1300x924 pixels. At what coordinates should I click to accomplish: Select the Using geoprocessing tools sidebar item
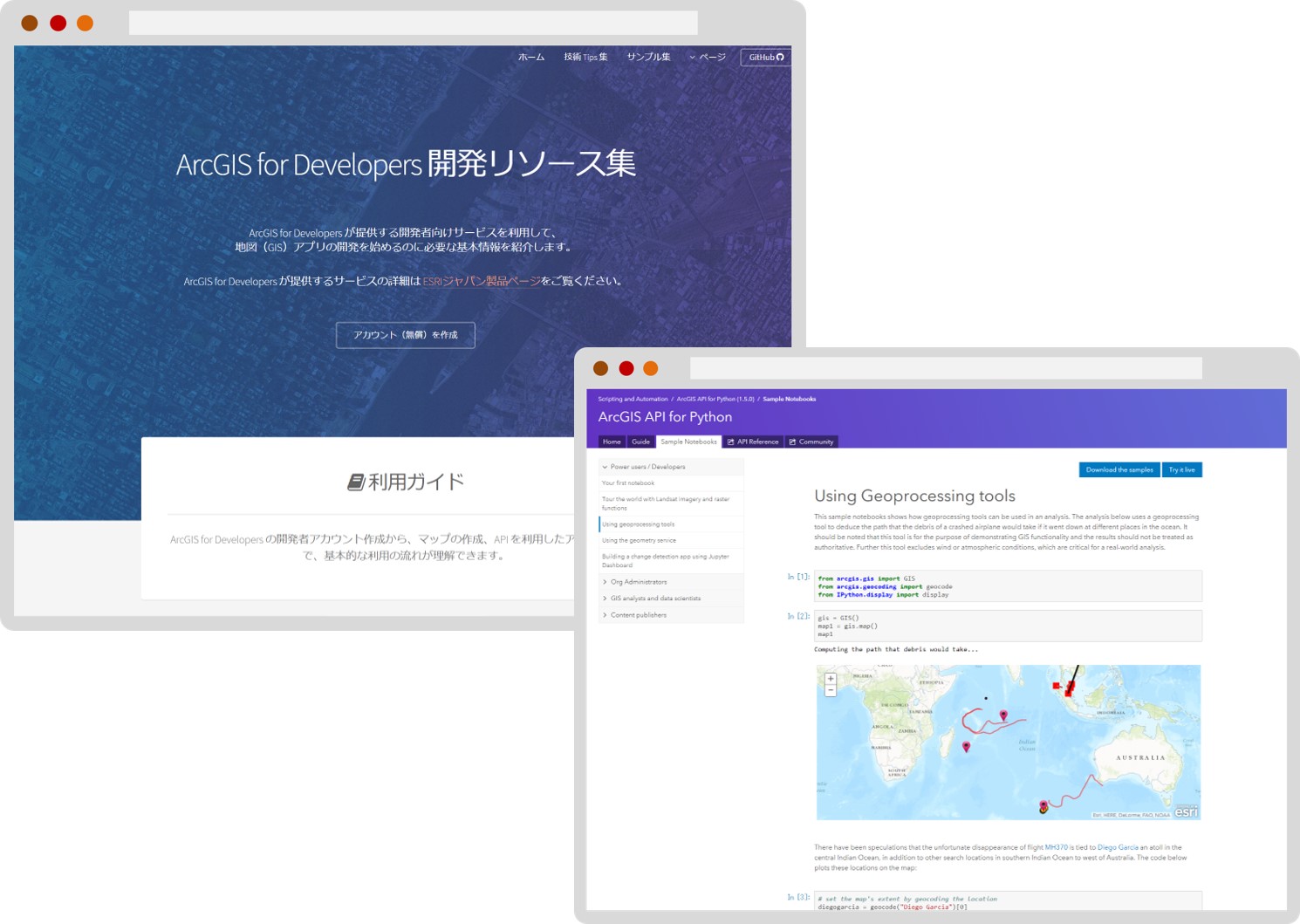tap(671, 524)
